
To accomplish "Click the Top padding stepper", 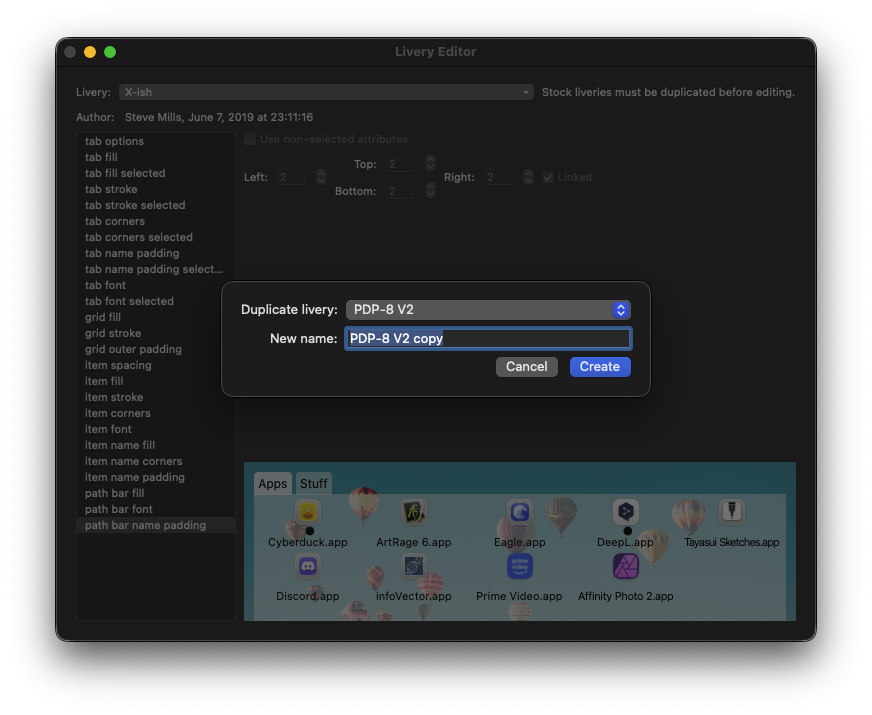I will 430,163.
